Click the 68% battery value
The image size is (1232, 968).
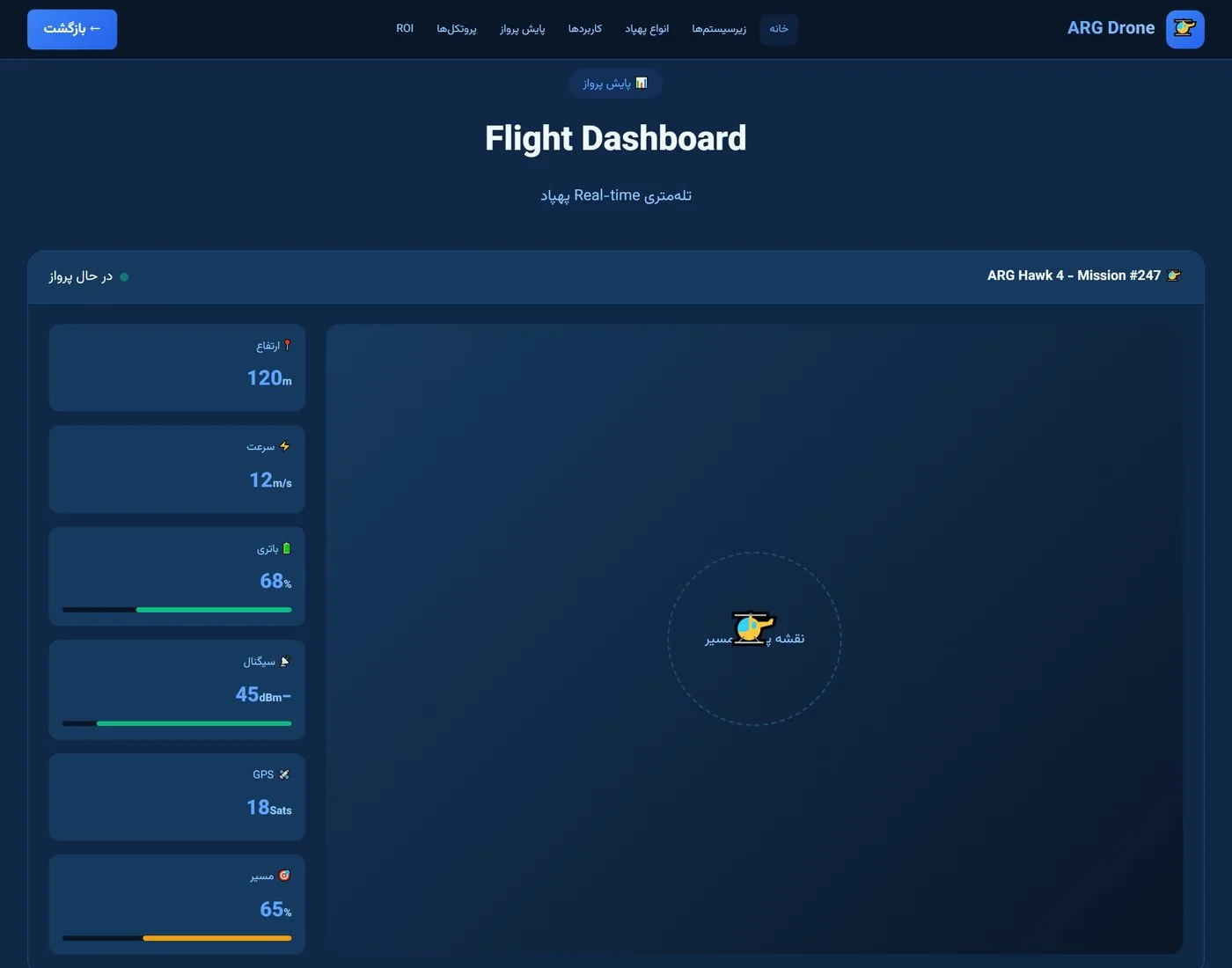click(x=275, y=582)
